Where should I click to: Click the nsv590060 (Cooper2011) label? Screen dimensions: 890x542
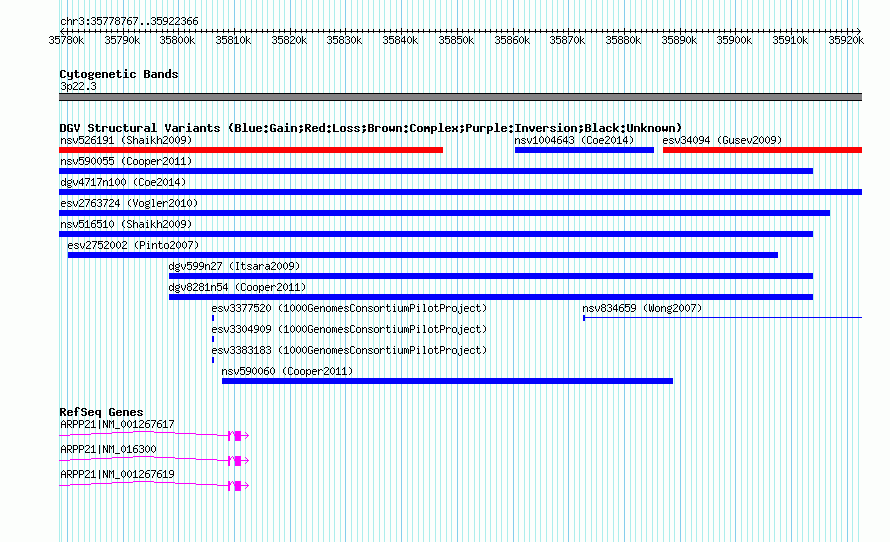287,371
